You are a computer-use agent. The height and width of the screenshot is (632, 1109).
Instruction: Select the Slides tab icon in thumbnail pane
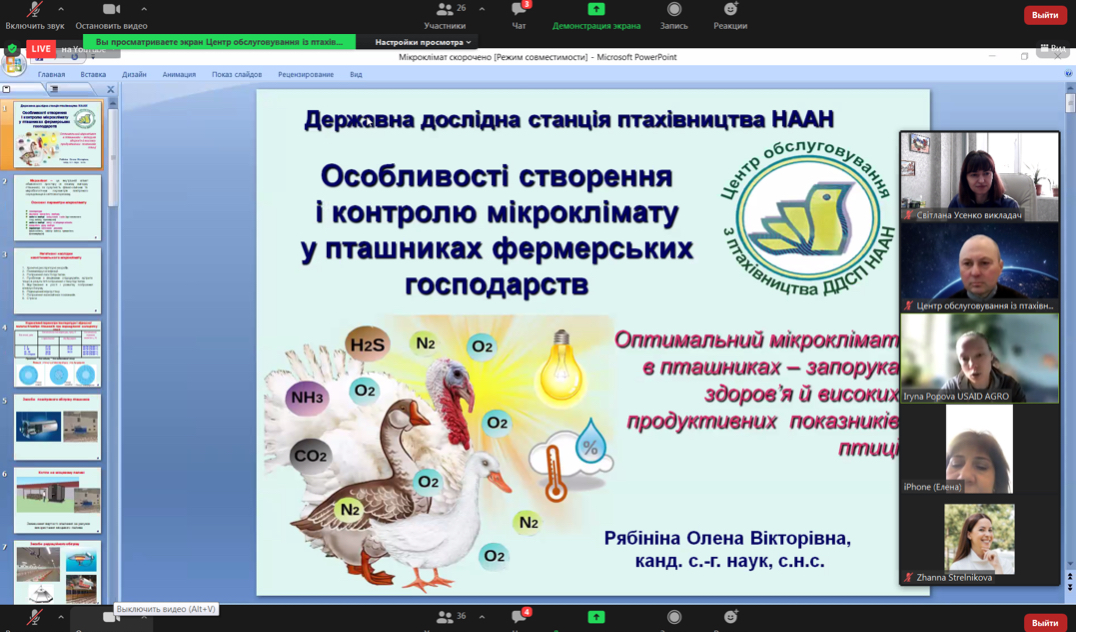point(7,89)
